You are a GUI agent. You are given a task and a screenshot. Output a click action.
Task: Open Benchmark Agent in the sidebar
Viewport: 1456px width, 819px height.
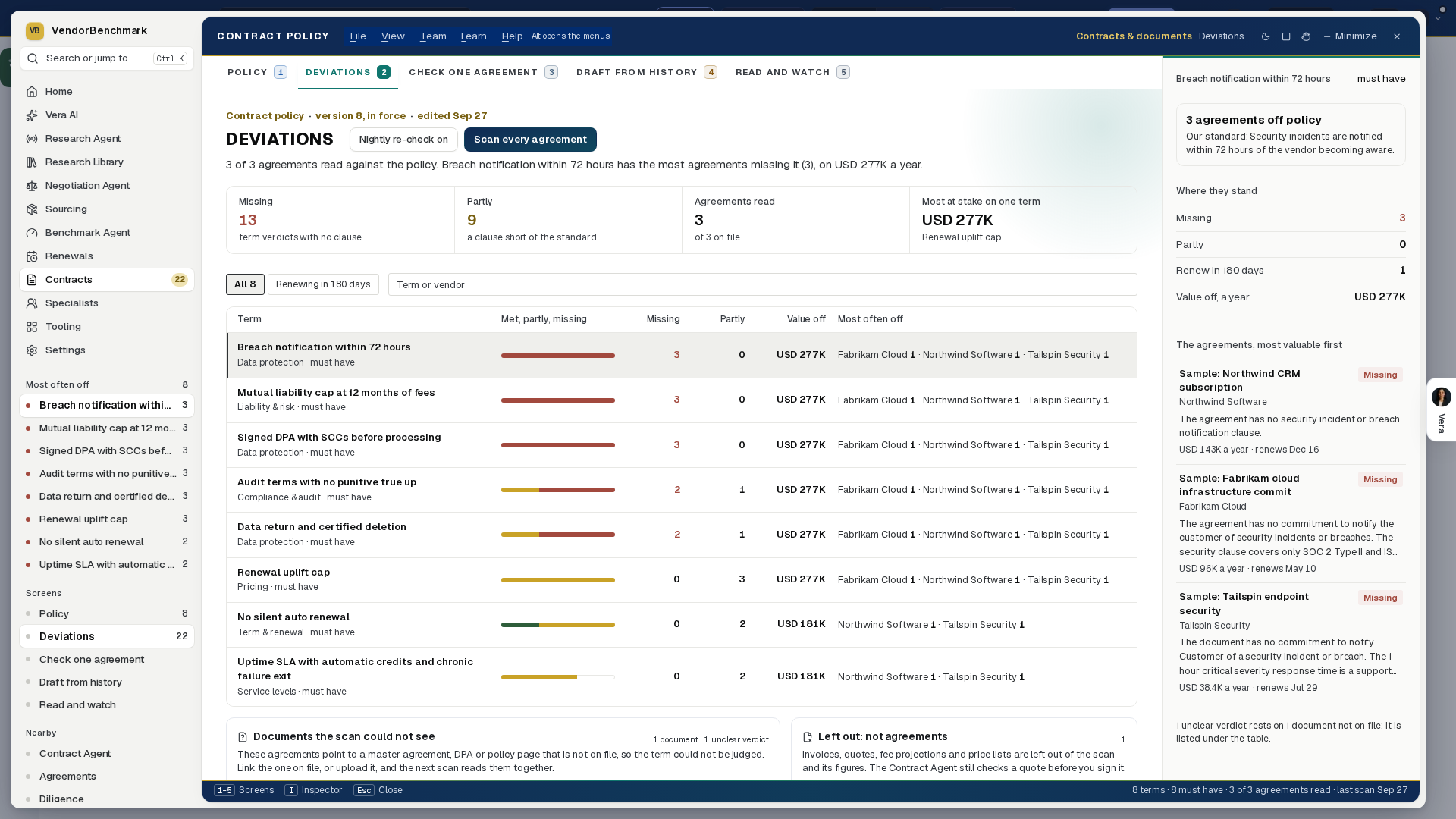click(x=106, y=233)
